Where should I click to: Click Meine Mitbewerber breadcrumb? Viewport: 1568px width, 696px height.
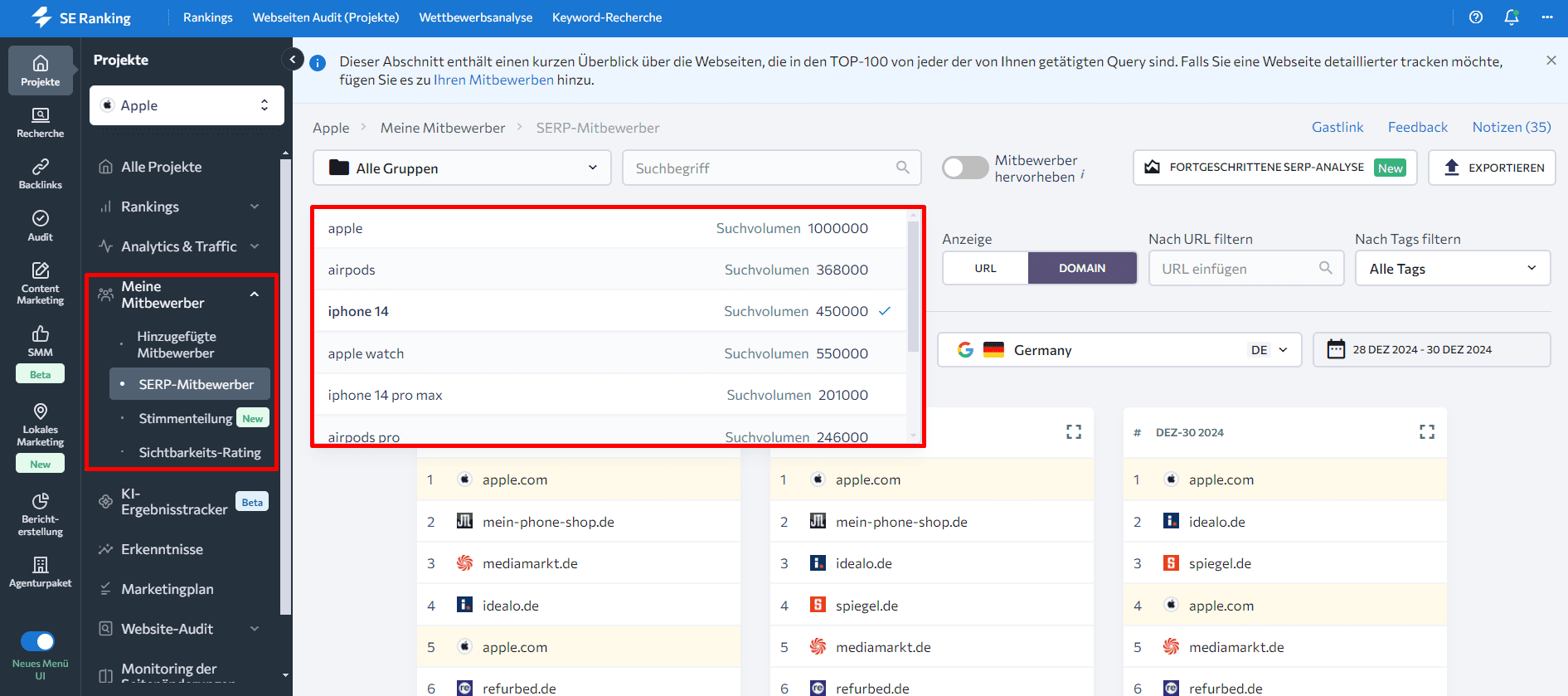[x=443, y=128]
